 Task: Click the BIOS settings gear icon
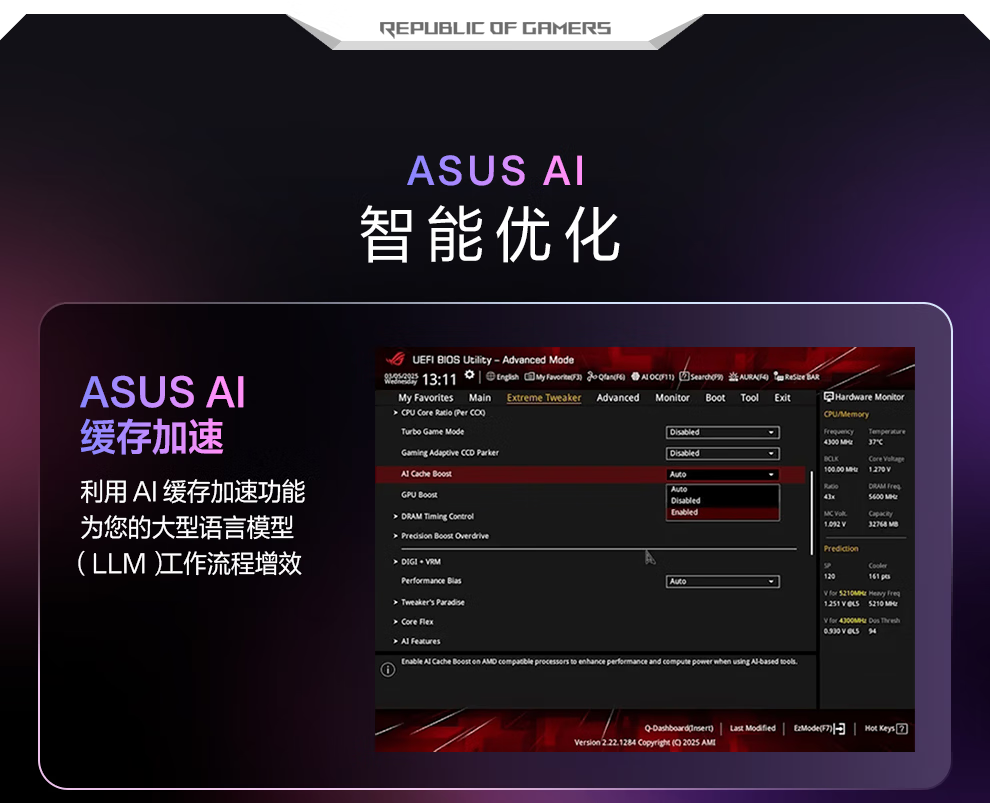[470, 377]
